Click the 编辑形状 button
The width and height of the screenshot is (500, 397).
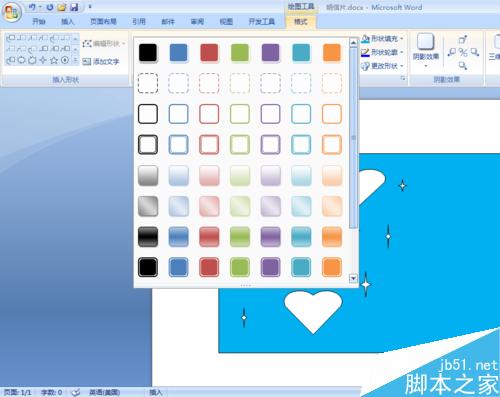tap(104, 43)
